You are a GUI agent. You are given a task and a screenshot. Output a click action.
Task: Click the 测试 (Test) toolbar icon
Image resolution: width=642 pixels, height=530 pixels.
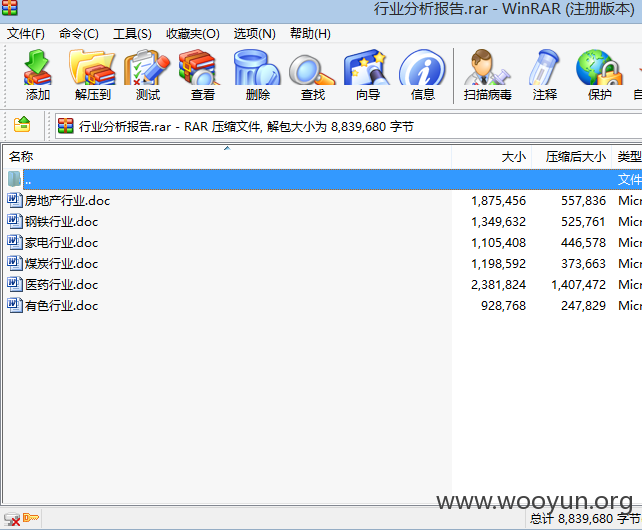(147, 67)
